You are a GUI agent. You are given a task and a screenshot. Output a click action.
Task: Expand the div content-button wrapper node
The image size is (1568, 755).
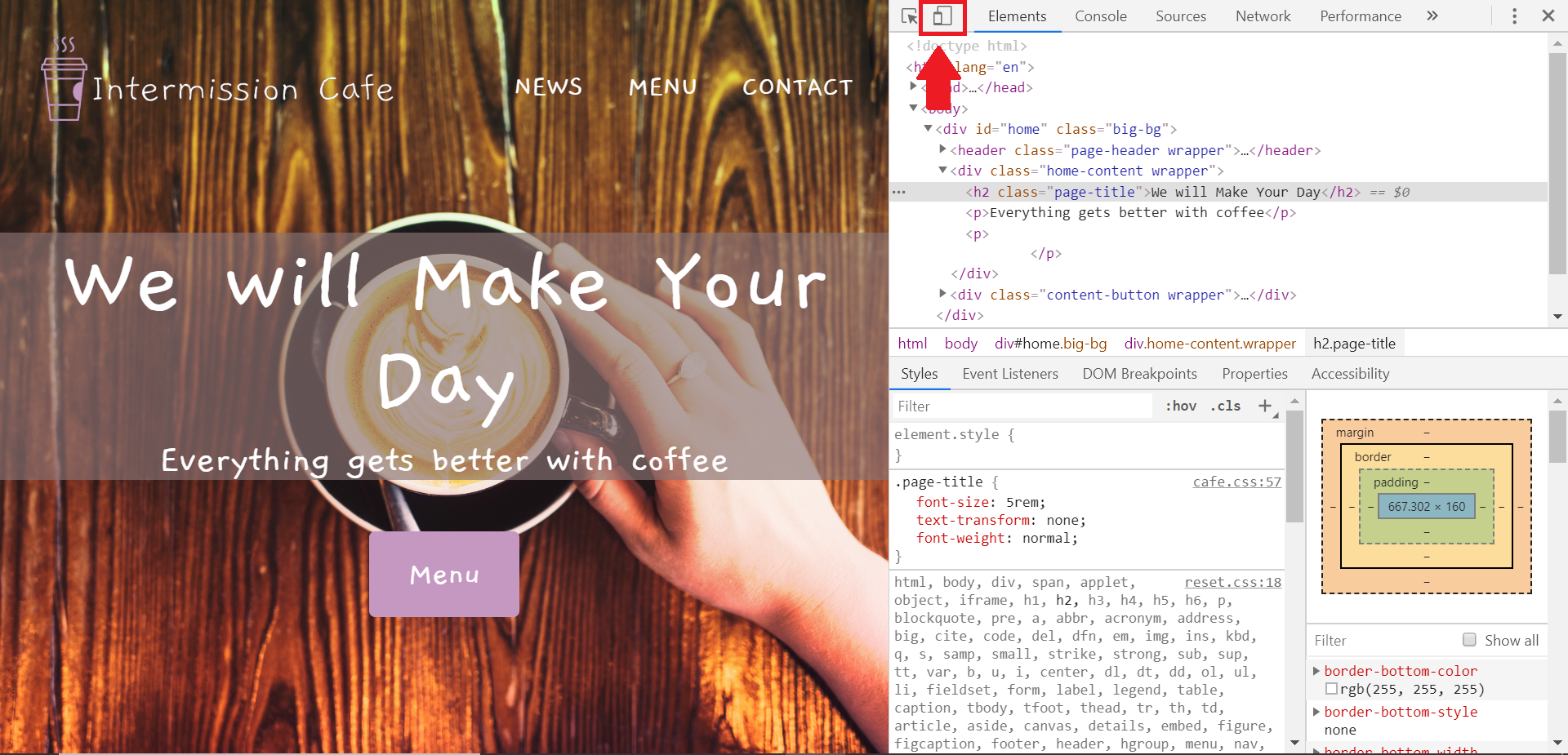(x=942, y=294)
